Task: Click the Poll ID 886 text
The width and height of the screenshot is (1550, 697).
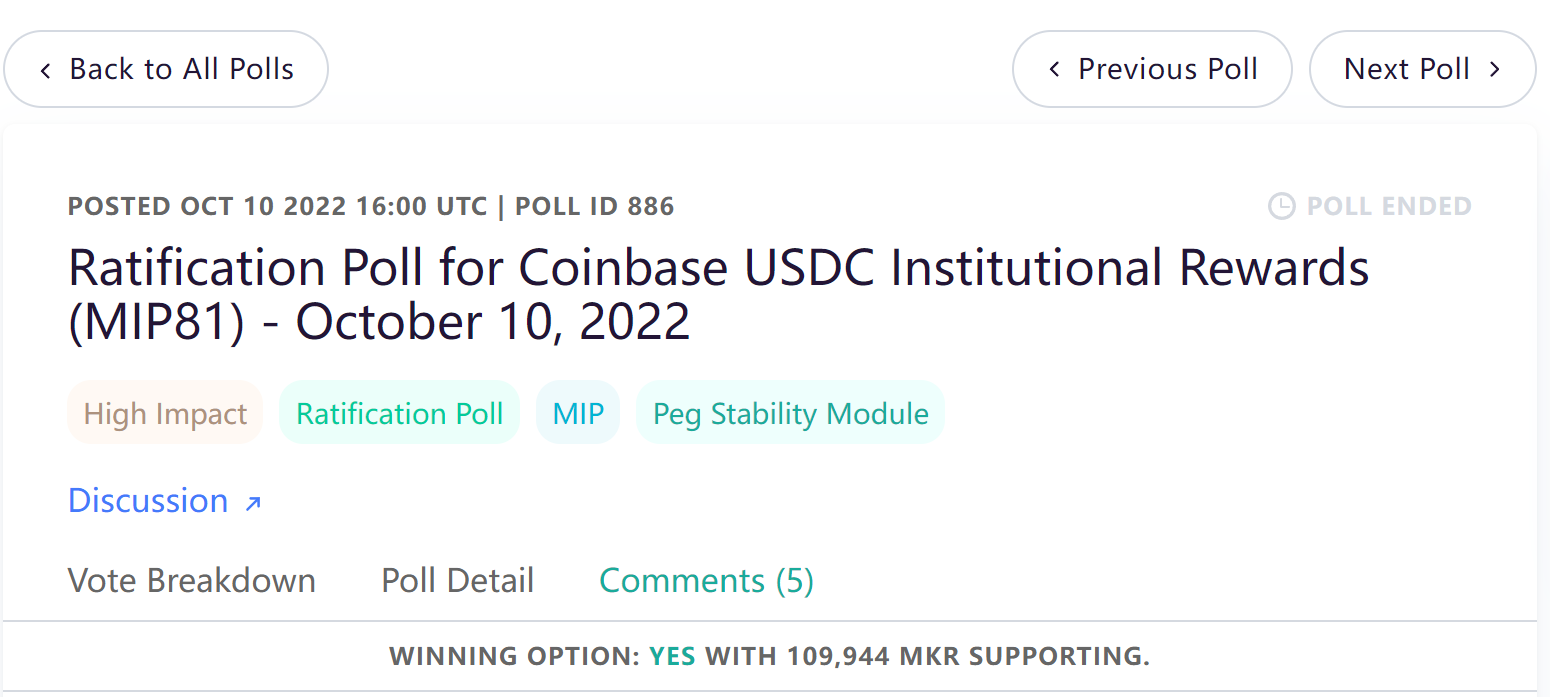Action: (594, 207)
